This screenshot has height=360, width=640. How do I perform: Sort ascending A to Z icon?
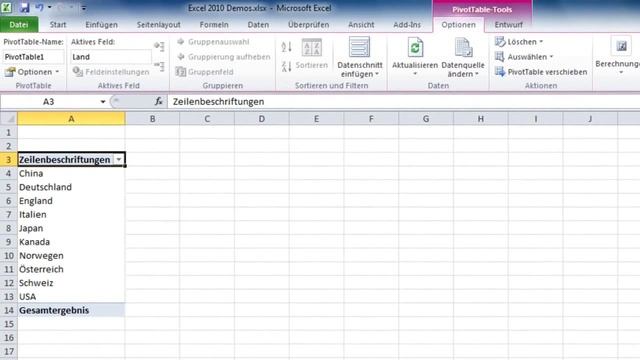pyautogui.click(x=287, y=47)
